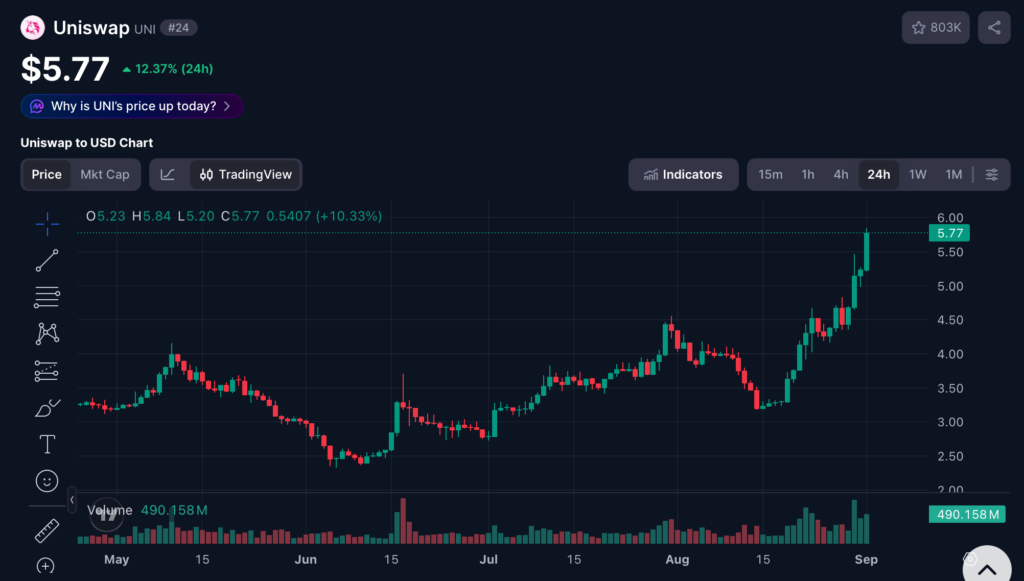Open the Fibonacci horizontal lines tool
This screenshot has width=1024, height=581.
click(x=47, y=297)
